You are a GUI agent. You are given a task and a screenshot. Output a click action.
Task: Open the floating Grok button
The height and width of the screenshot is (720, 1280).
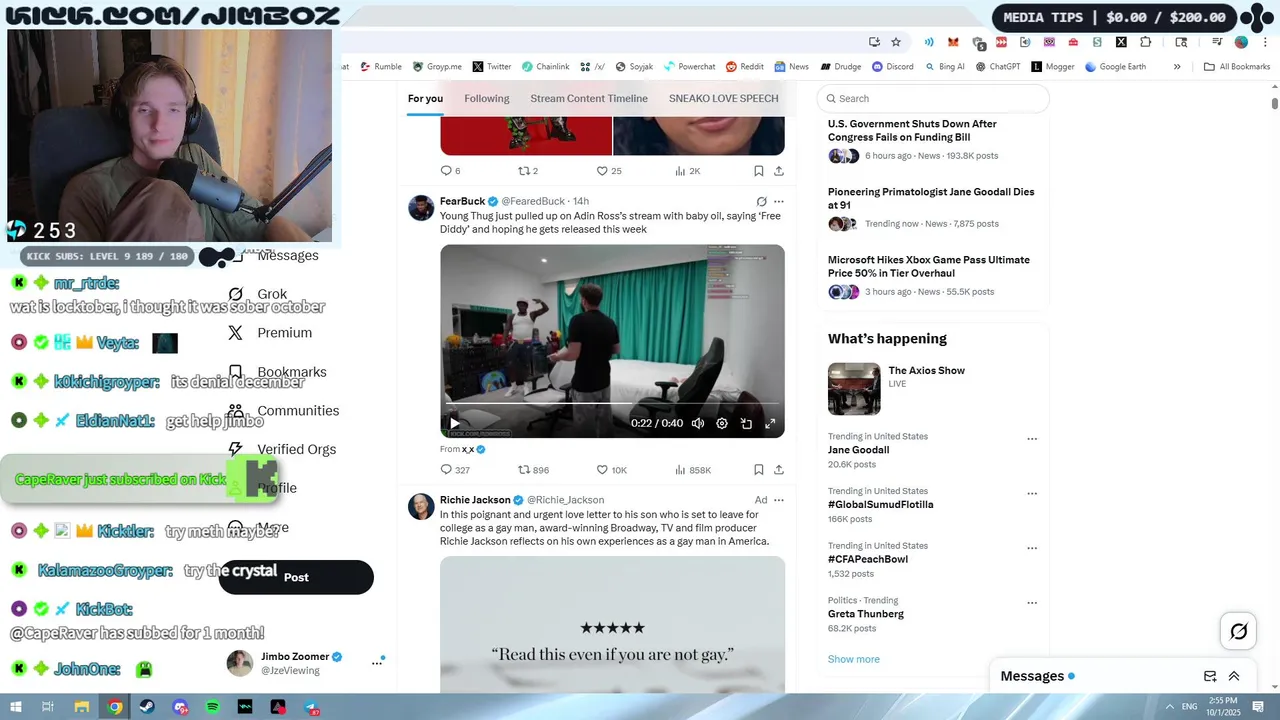tap(1238, 631)
